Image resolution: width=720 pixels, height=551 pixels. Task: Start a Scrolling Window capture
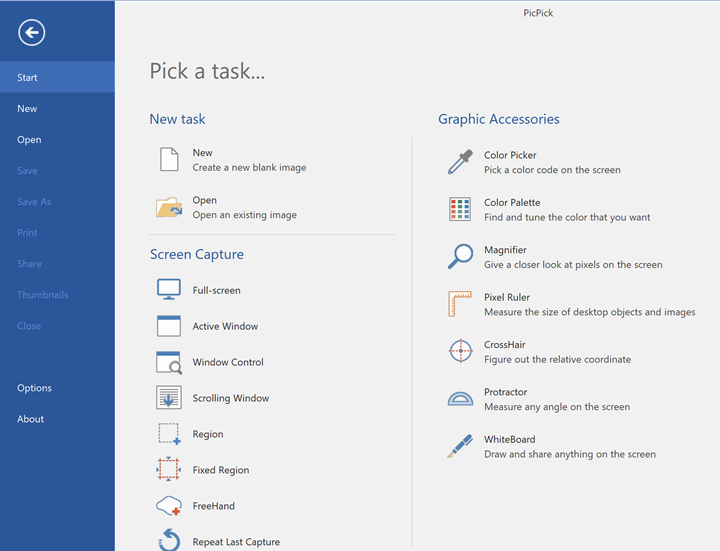[231, 398]
